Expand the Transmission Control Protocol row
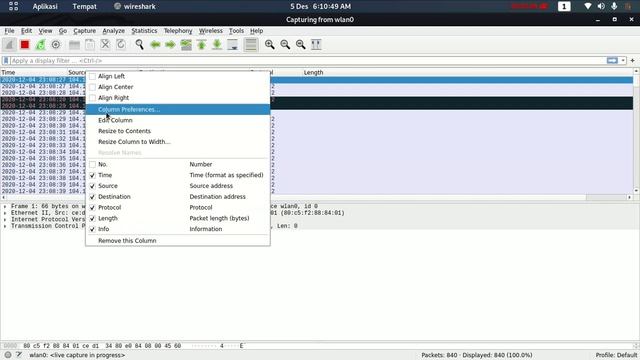 (x=5, y=226)
